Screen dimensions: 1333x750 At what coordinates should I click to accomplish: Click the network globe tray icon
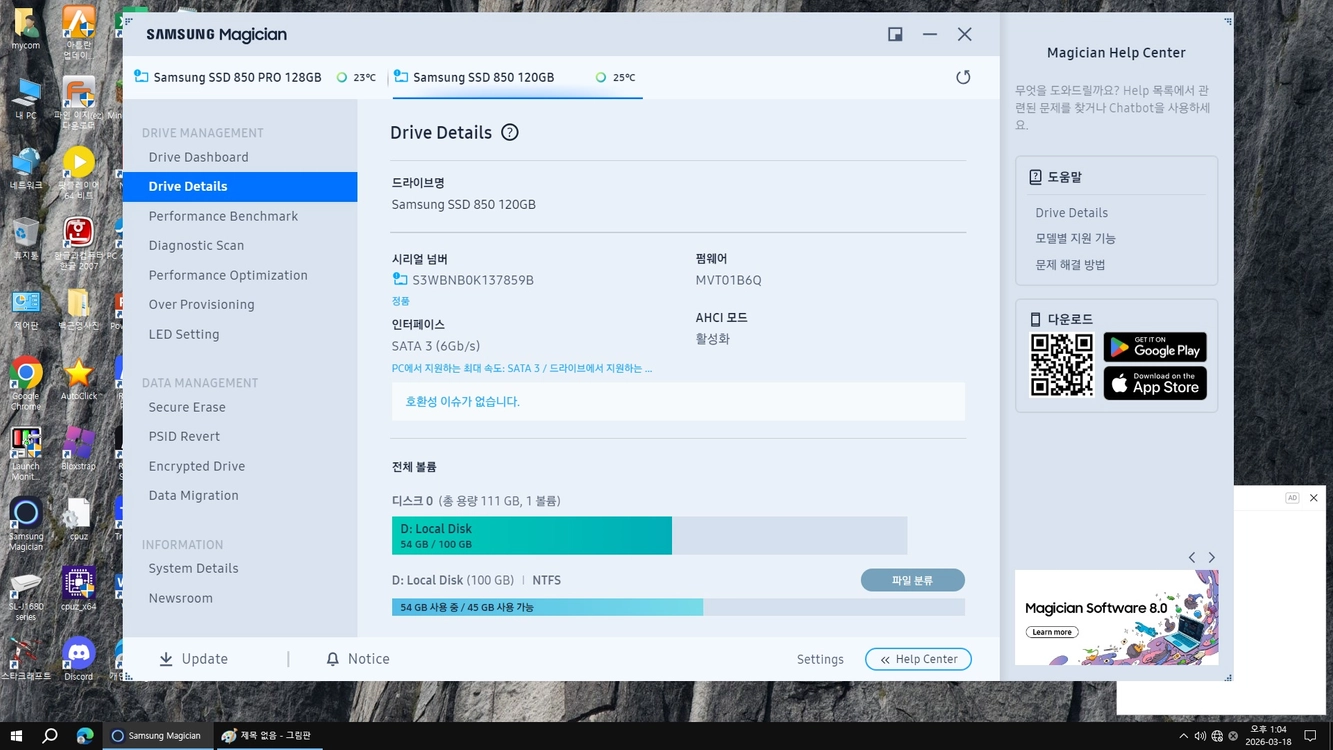click(x=1217, y=736)
